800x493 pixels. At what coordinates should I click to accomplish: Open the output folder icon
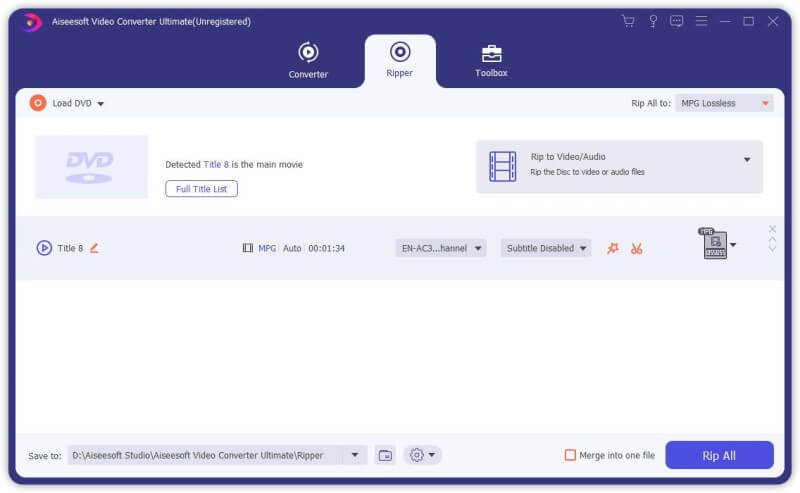[385, 455]
